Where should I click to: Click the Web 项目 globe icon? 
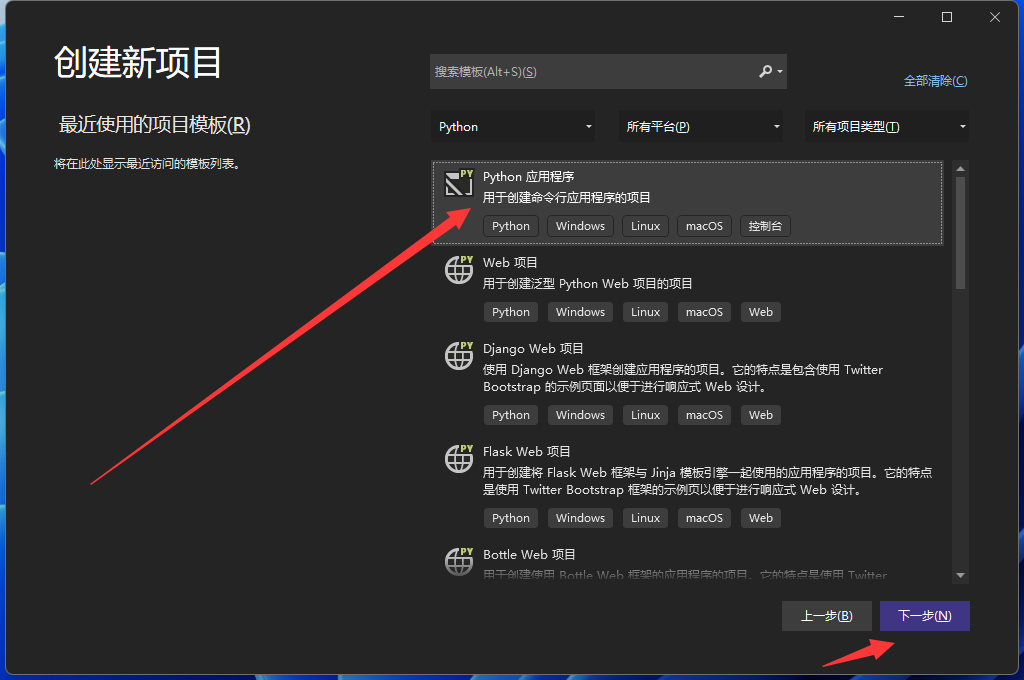(x=458, y=269)
